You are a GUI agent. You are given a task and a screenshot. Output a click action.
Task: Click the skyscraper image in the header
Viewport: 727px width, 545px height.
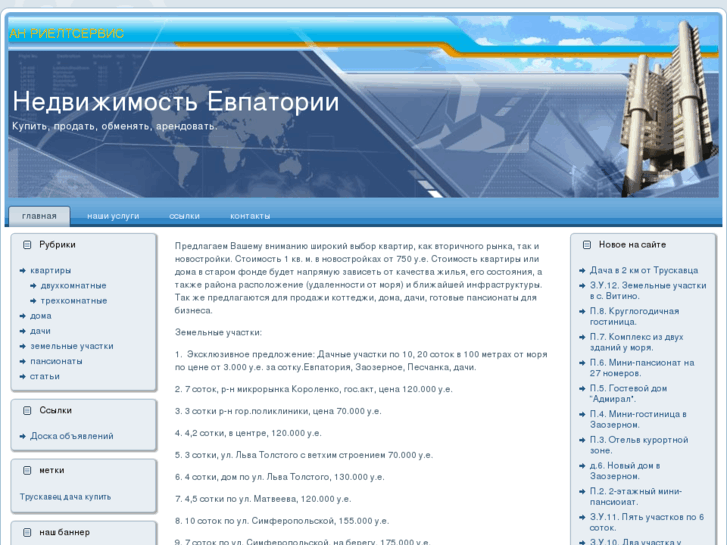point(670,109)
